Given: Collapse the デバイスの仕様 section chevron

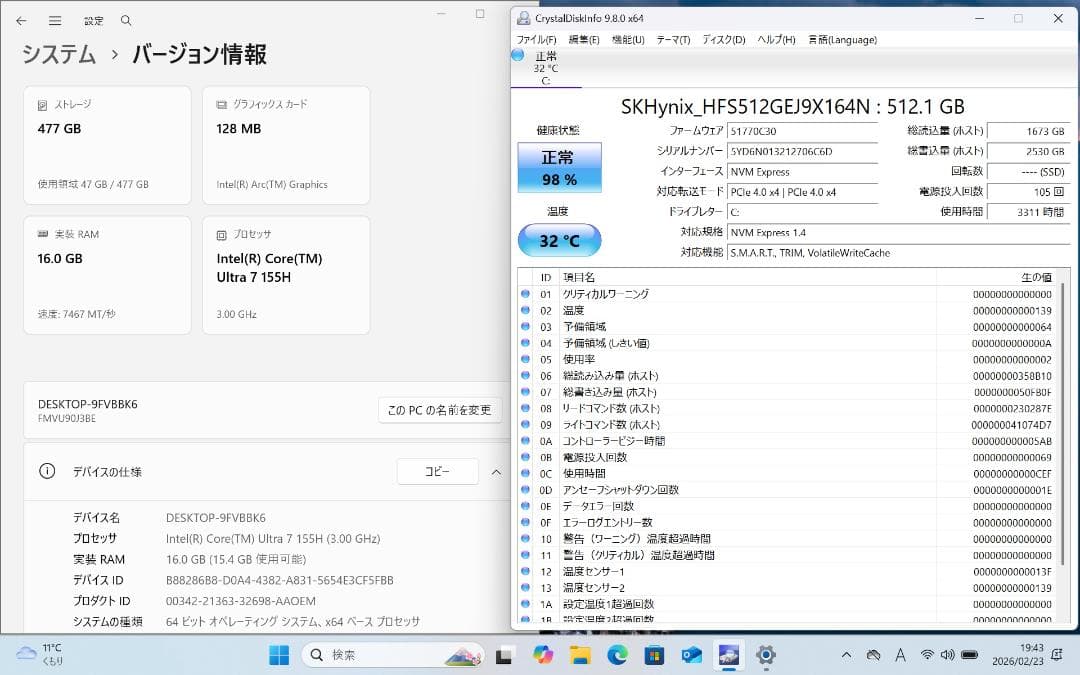Looking at the screenshot, I should click(496, 472).
